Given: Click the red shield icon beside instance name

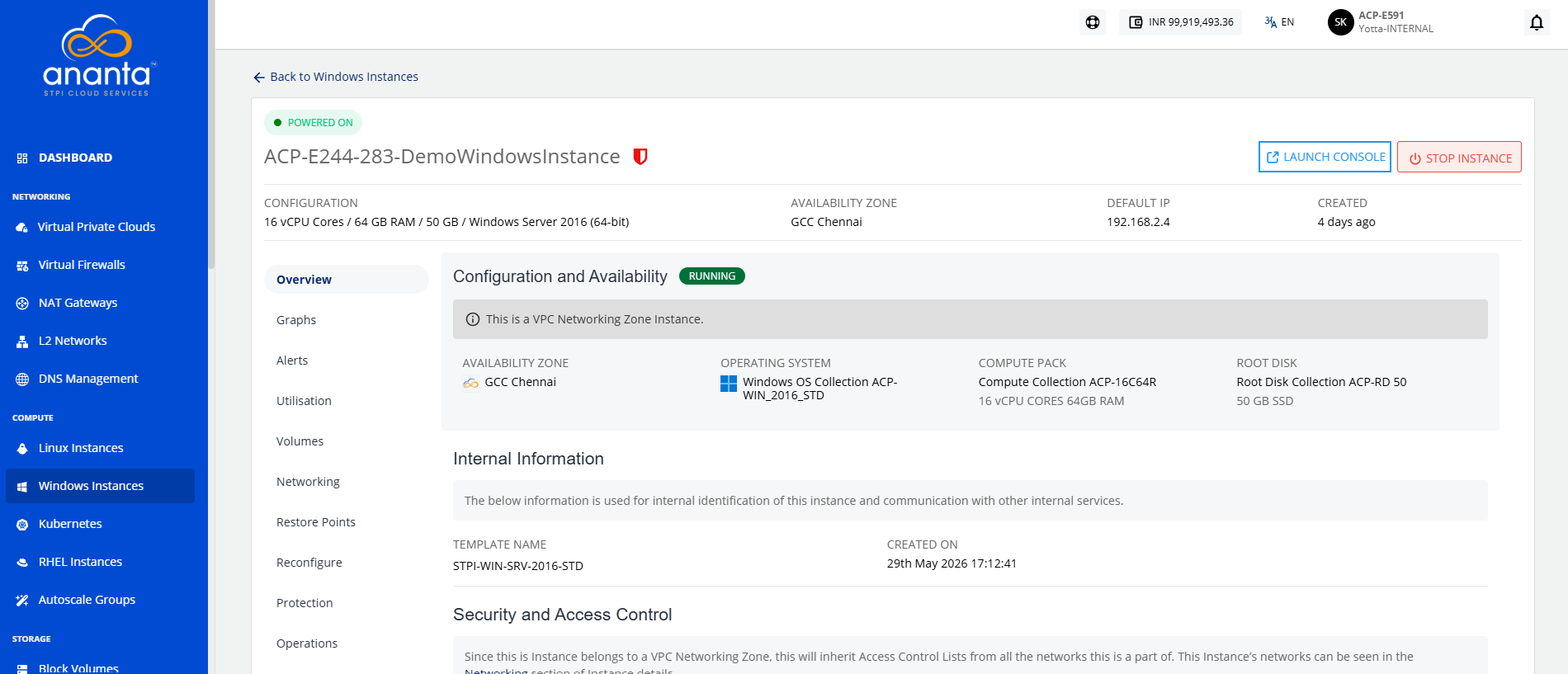Looking at the screenshot, I should pos(640,157).
